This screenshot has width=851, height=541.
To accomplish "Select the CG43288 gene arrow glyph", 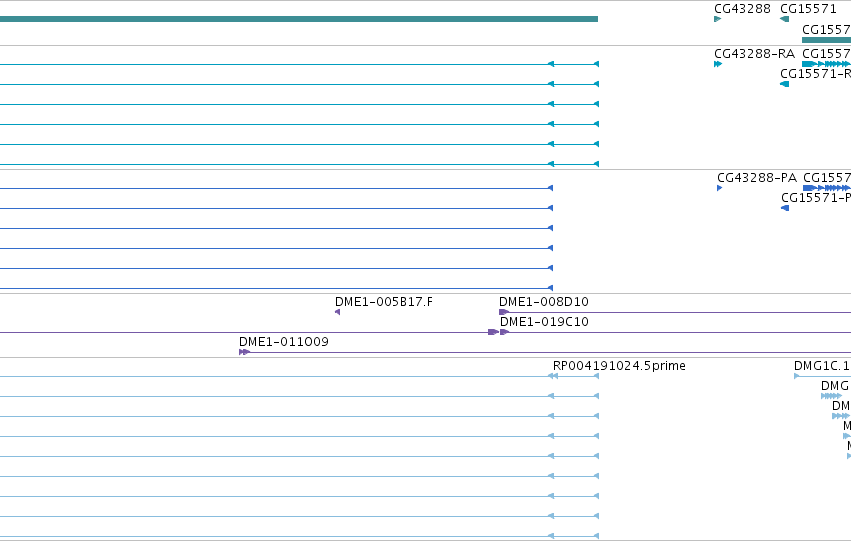I will (717, 19).
